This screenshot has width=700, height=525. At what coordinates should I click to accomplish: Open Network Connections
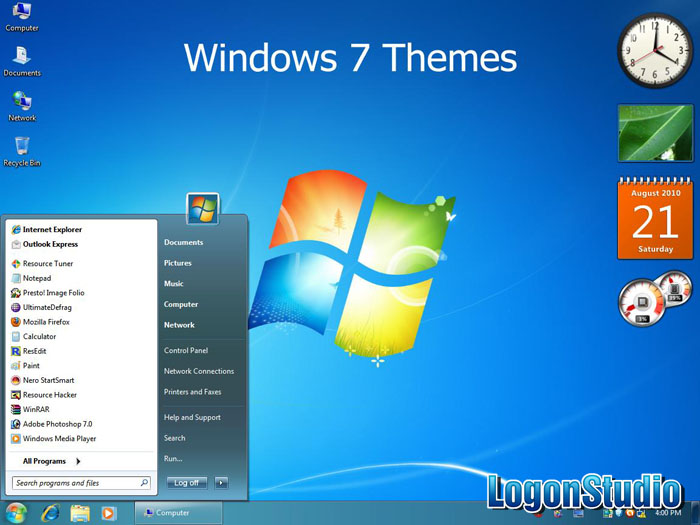point(199,371)
